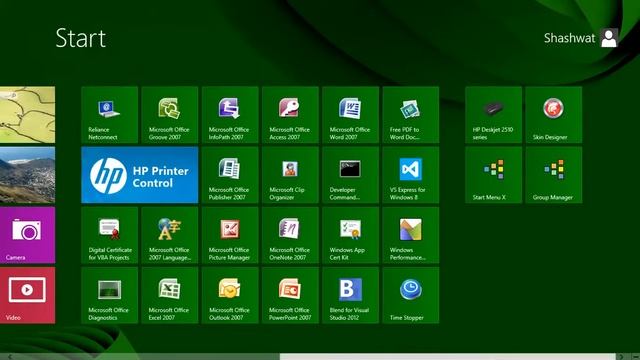
Task: Launch Windows App Cert Kit
Action: coord(350,235)
